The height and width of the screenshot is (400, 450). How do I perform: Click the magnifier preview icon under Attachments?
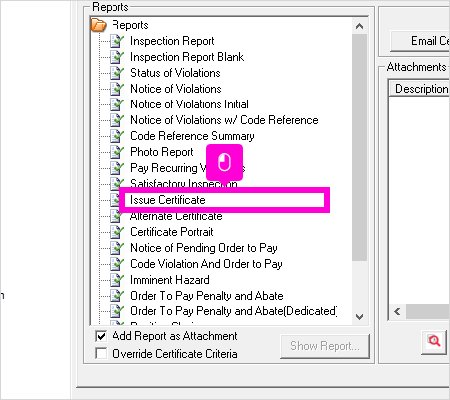(x=434, y=341)
